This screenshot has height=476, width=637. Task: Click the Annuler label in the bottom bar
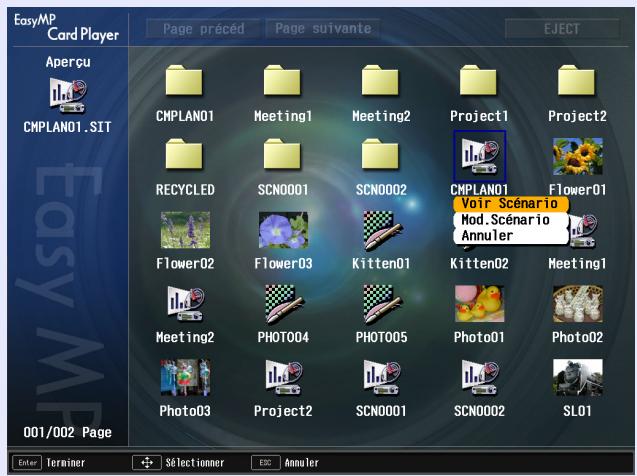point(302,463)
